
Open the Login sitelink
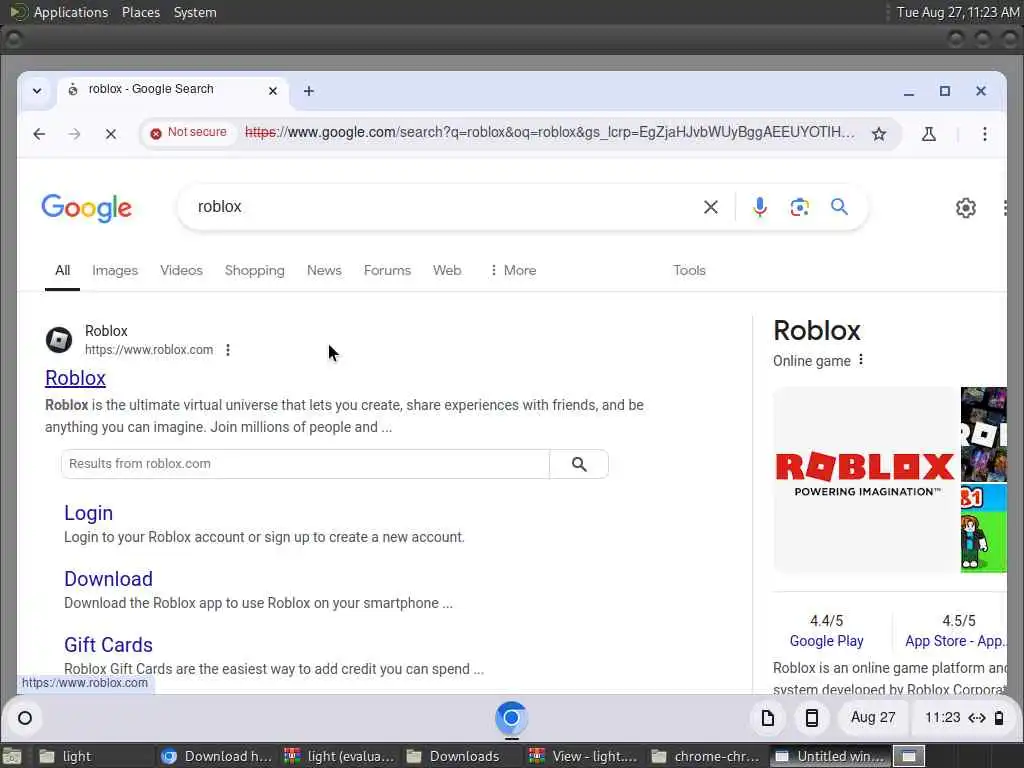[x=88, y=513]
